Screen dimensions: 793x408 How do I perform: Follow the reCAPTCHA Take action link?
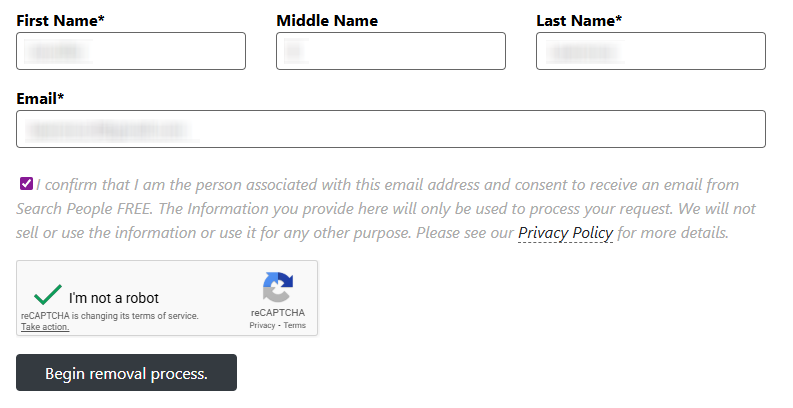[x=45, y=327]
